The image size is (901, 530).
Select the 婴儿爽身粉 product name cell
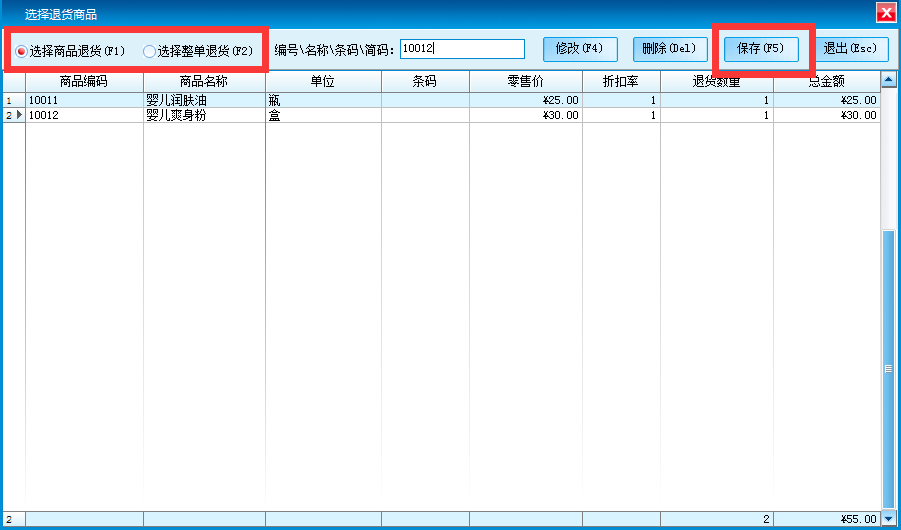point(204,115)
